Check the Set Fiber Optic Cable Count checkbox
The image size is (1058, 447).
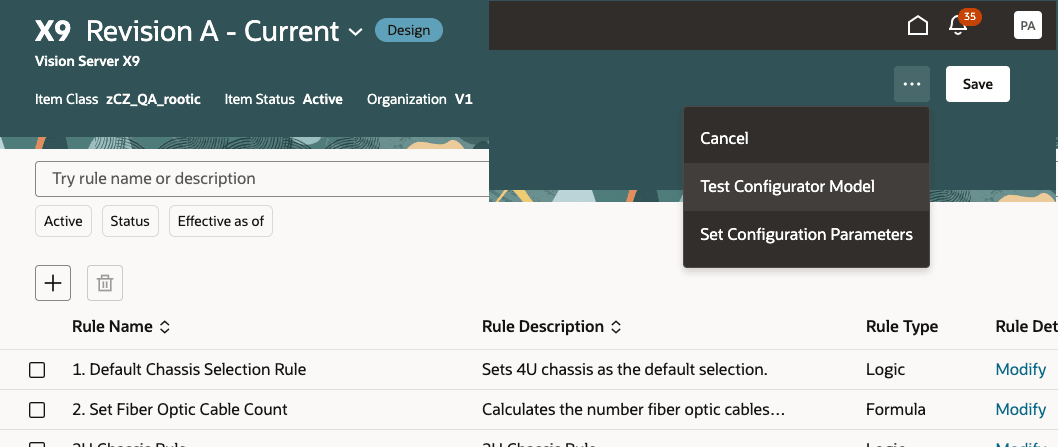pos(37,410)
